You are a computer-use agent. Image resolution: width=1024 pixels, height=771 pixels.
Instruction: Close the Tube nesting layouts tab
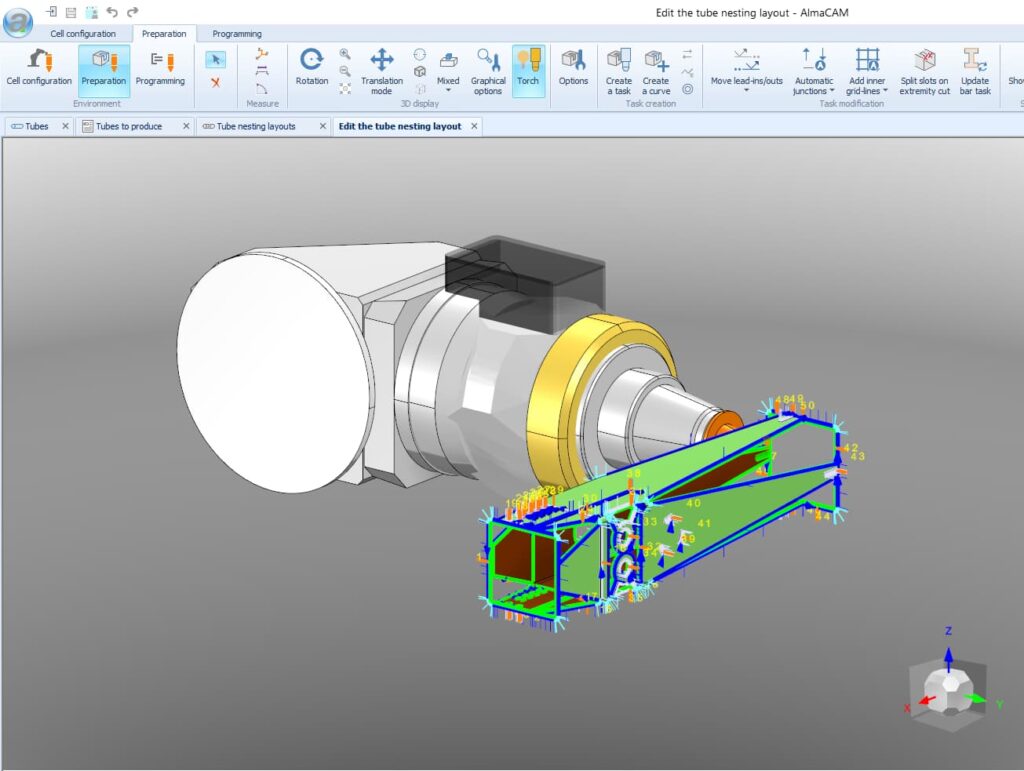tap(322, 126)
